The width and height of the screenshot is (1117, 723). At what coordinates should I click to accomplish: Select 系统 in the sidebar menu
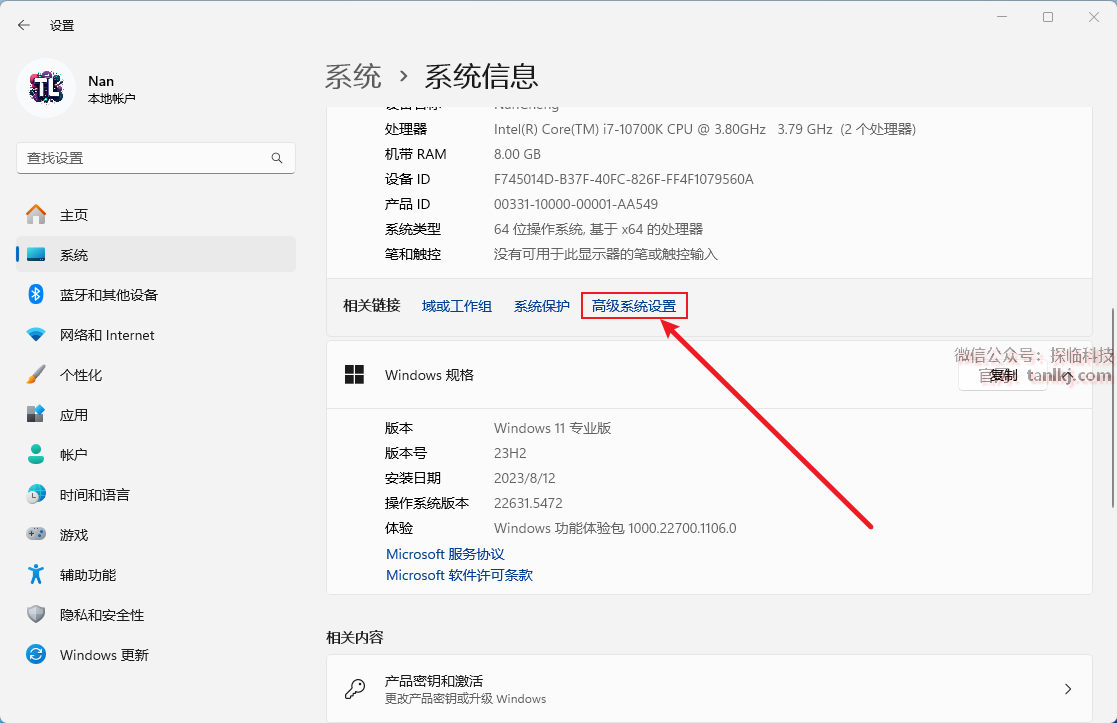74,255
